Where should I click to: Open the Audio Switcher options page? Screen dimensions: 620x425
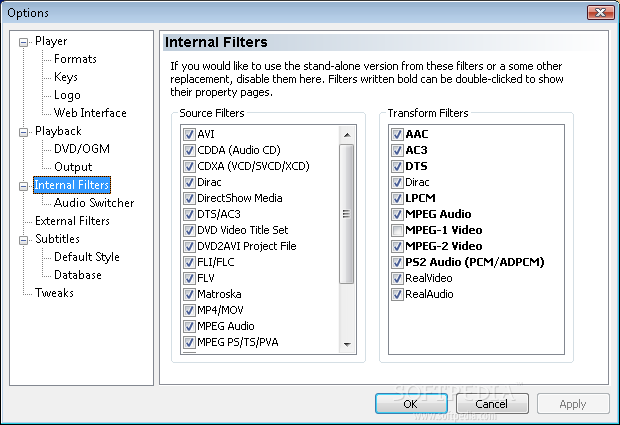click(x=94, y=203)
